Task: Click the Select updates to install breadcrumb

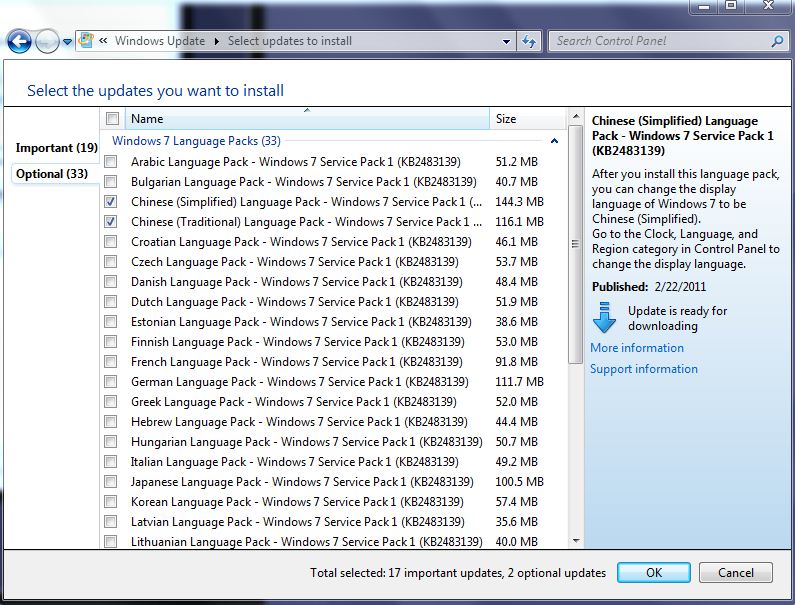Action: point(290,41)
